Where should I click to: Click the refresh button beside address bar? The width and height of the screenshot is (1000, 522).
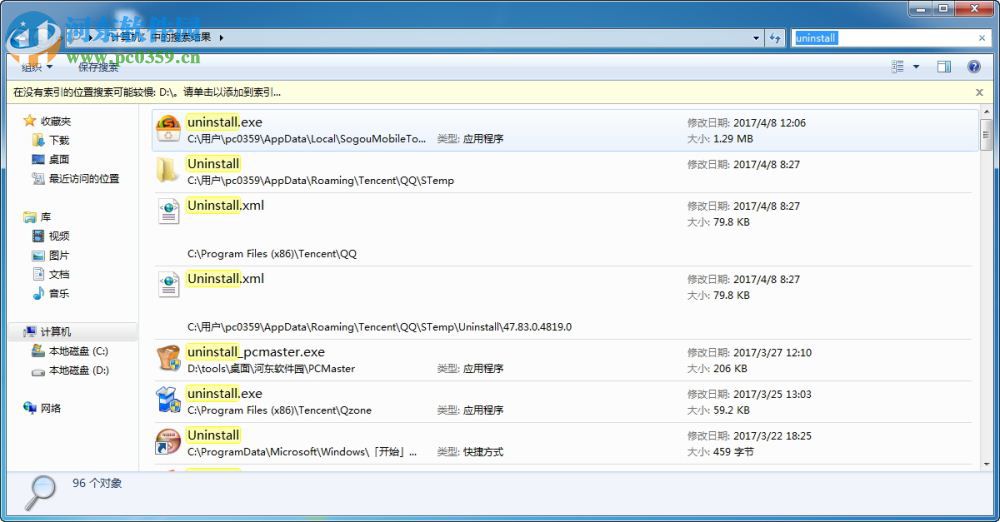775,38
